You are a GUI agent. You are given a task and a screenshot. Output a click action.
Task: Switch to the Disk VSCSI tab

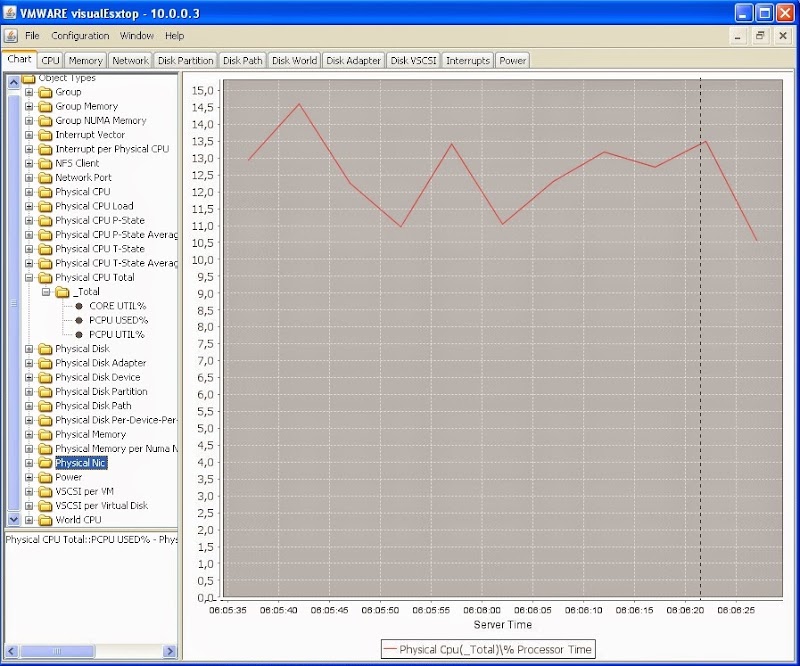(413, 60)
